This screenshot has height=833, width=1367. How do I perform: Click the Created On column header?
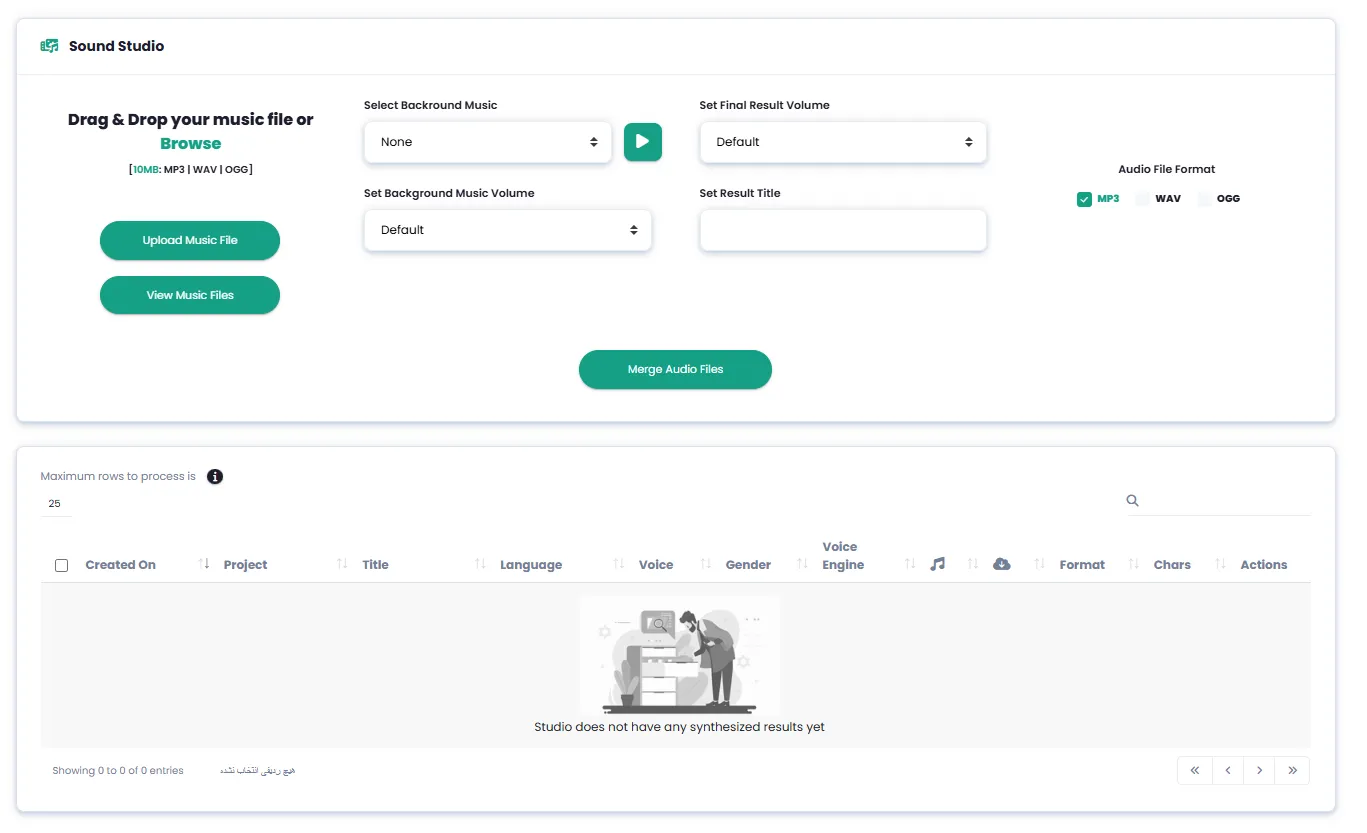(x=121, y=565)
